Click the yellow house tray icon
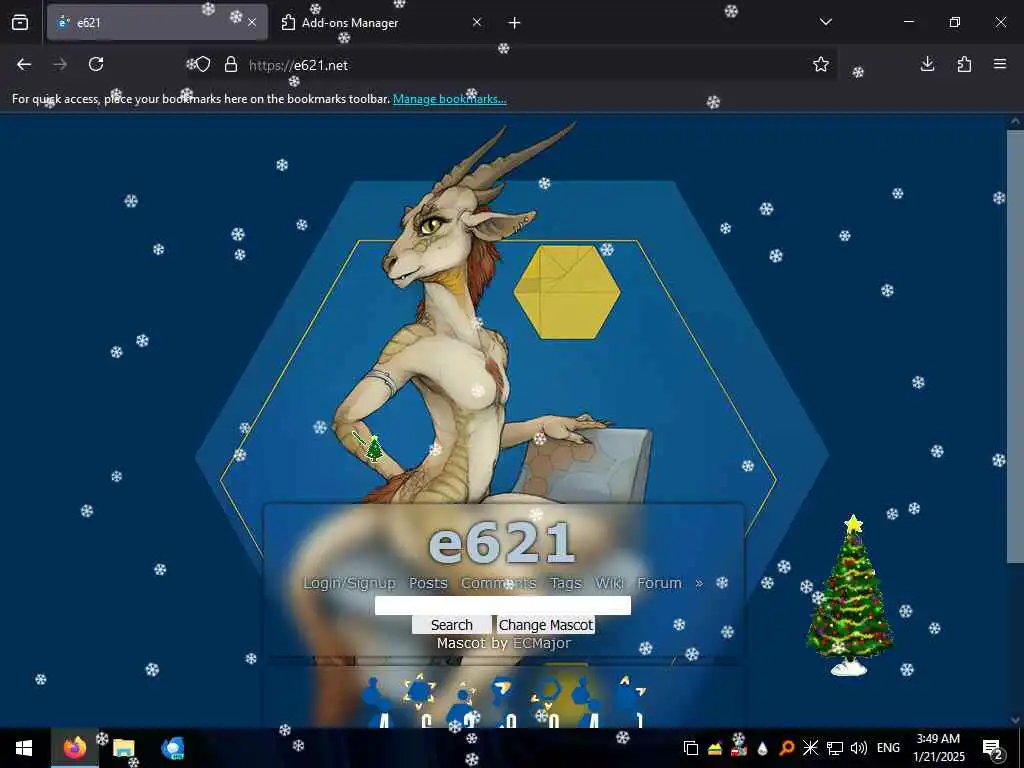 click(x=715, y=748)
